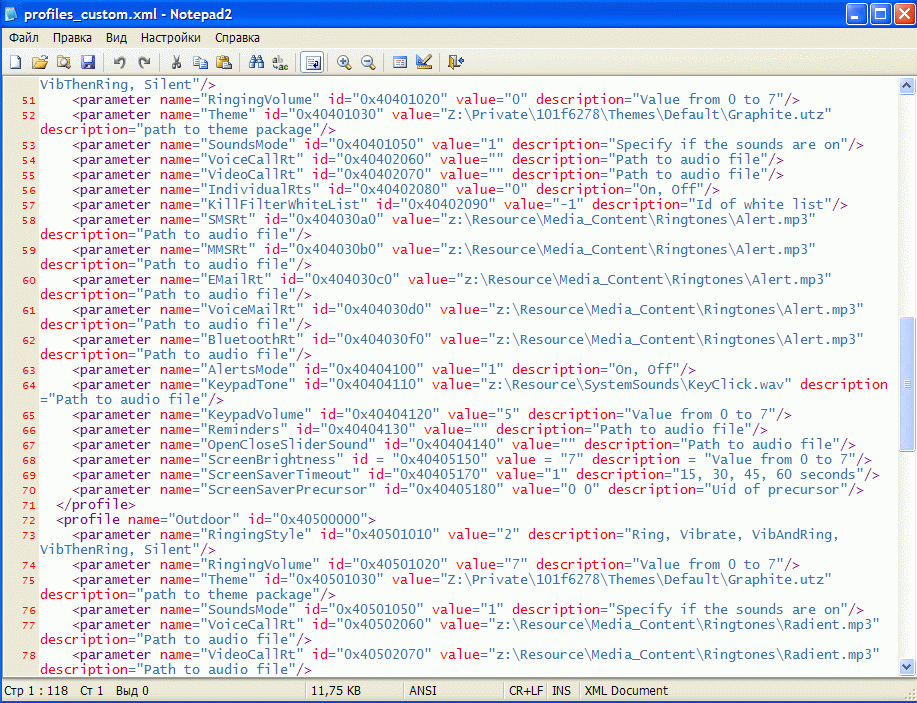
Task: Click 'BluetoothRt' parameter name on line 62
Action: coord(252,340)
